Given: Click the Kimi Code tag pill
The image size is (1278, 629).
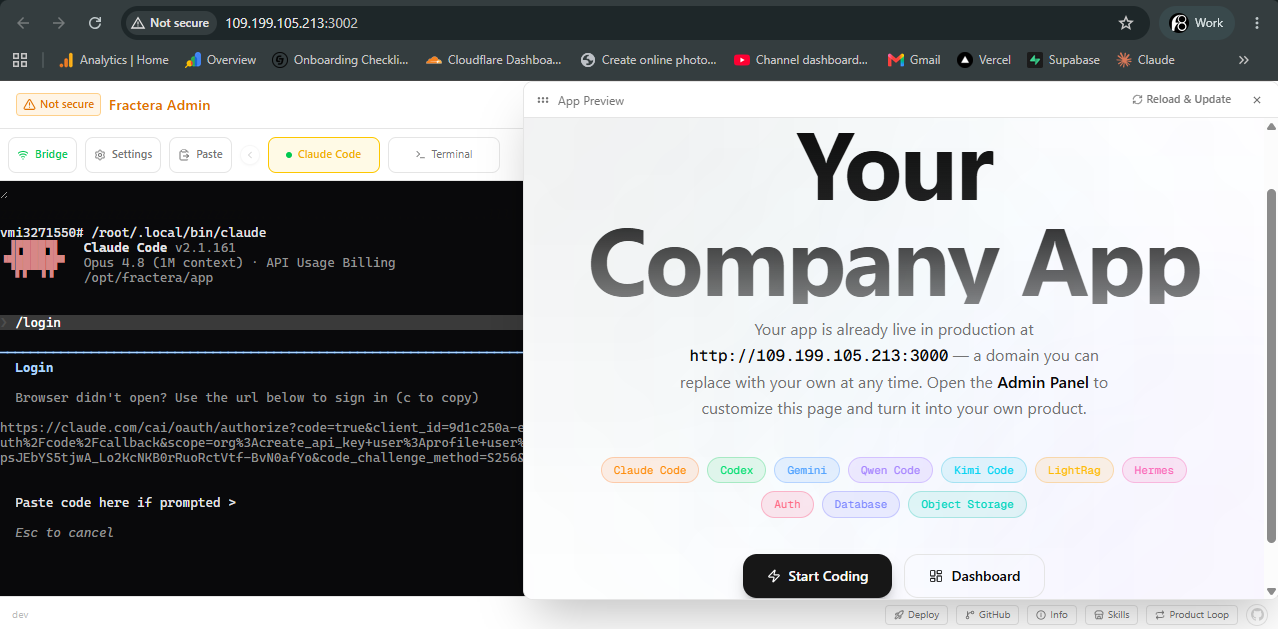Looking at the screenshot, I should click(x=983, y=470).
